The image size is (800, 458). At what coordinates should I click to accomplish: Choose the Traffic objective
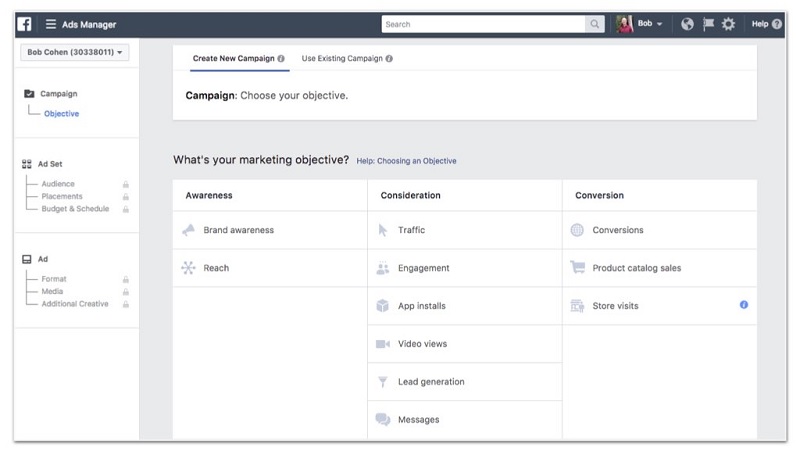465,230
